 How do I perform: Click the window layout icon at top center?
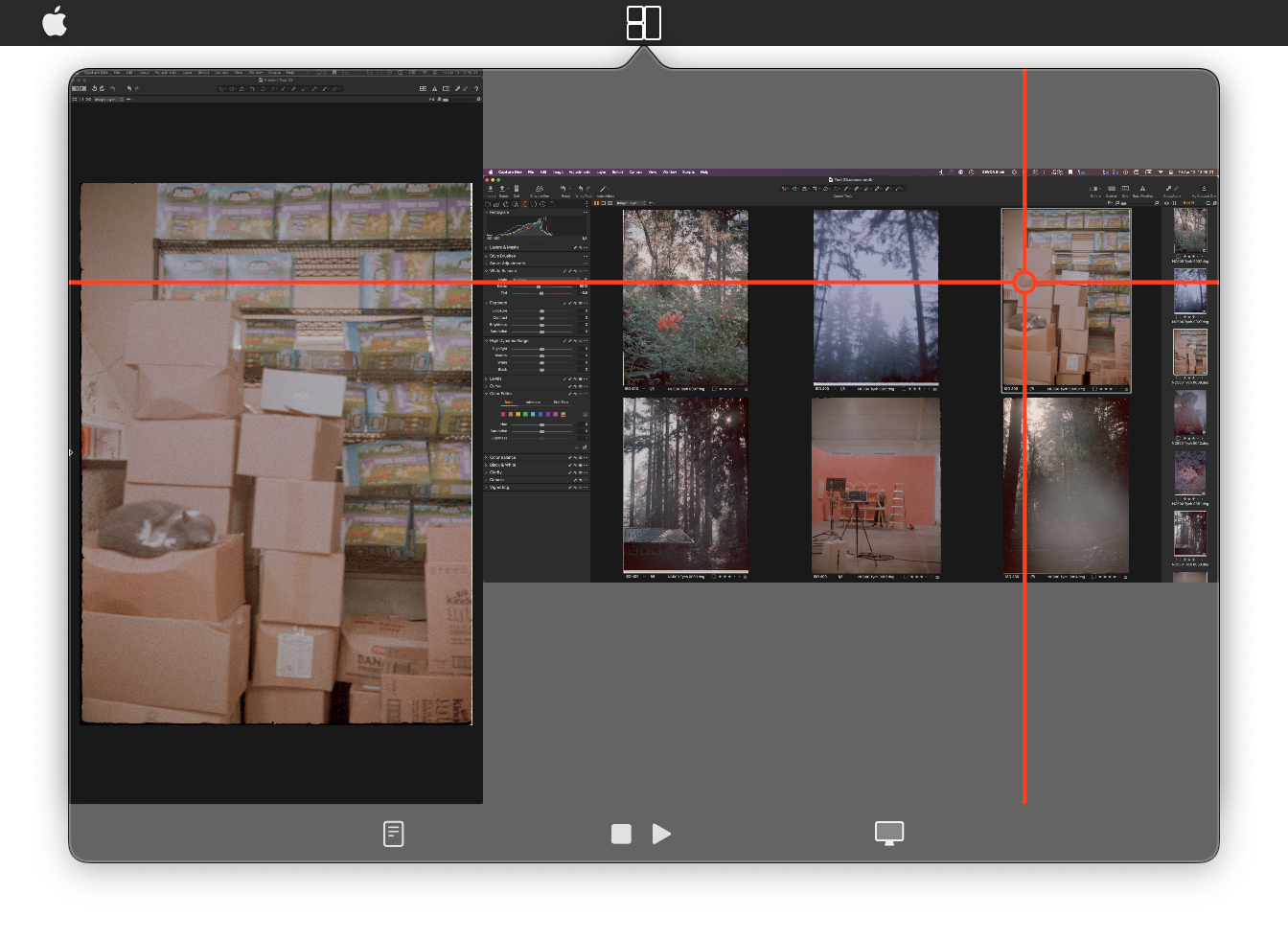[x=644, y=23]
